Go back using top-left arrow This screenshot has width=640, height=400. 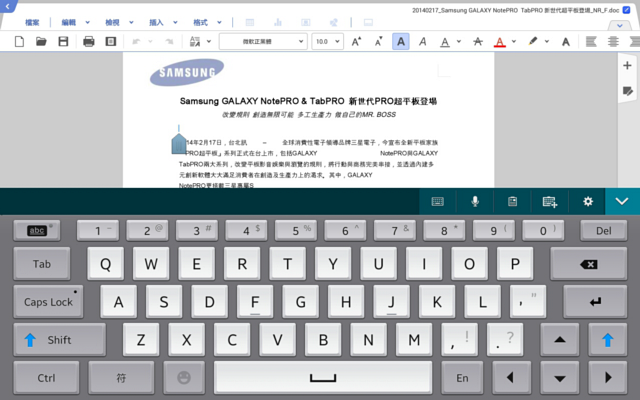[7, 6]
